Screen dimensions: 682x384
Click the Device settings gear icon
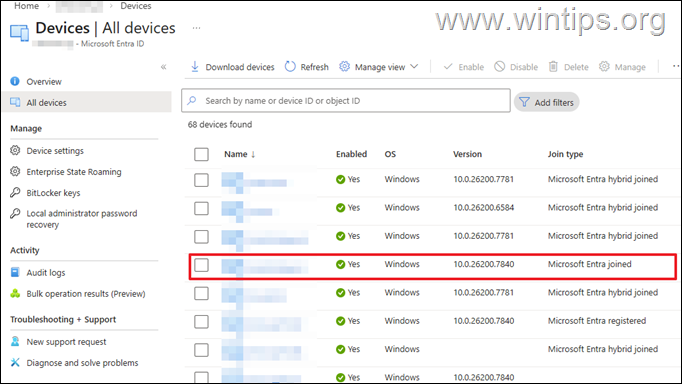(15, 150)
